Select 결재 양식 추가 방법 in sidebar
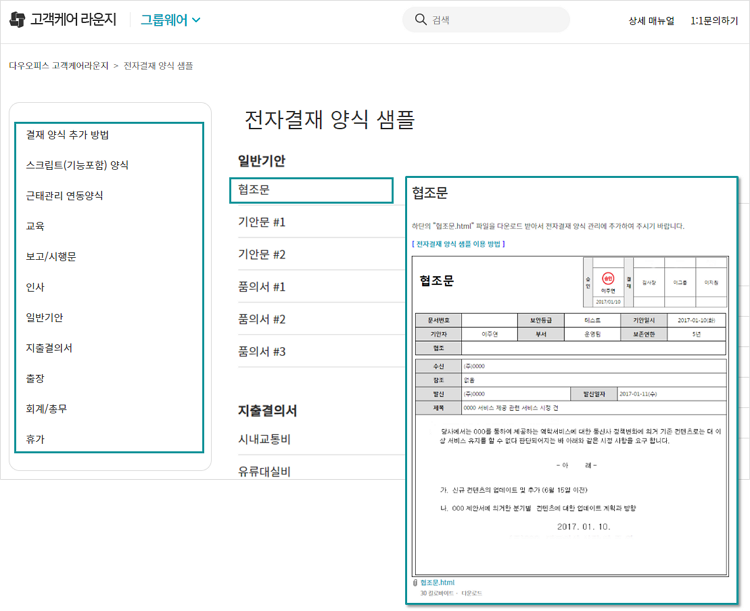Image resolution: width=750 pixels, height=611 pixels. 67,135
